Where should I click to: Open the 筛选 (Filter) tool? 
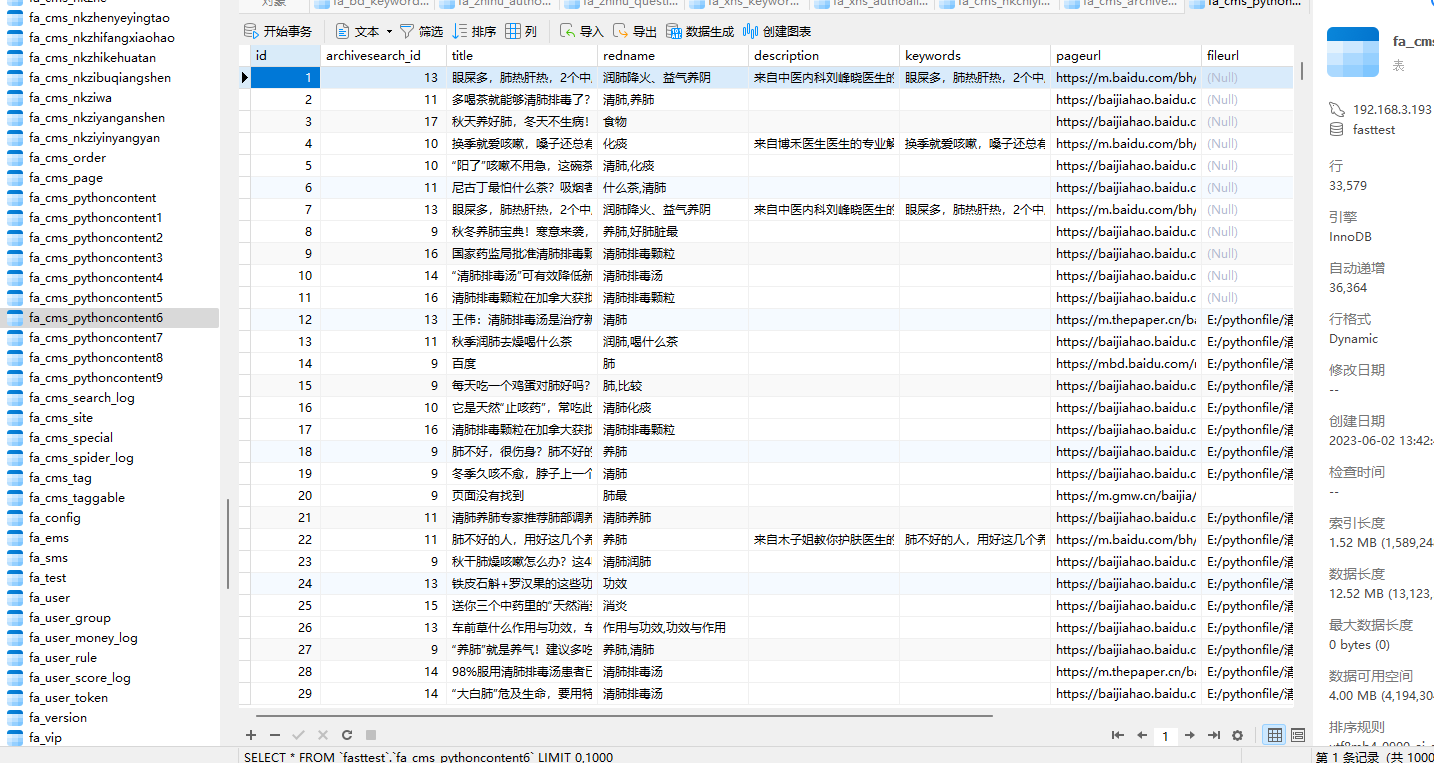click(421, 32)
